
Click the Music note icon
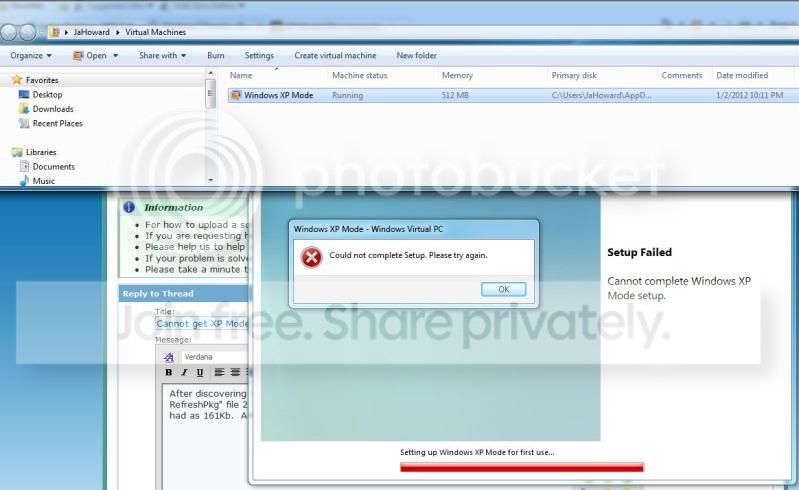click(x=24, y=180)
